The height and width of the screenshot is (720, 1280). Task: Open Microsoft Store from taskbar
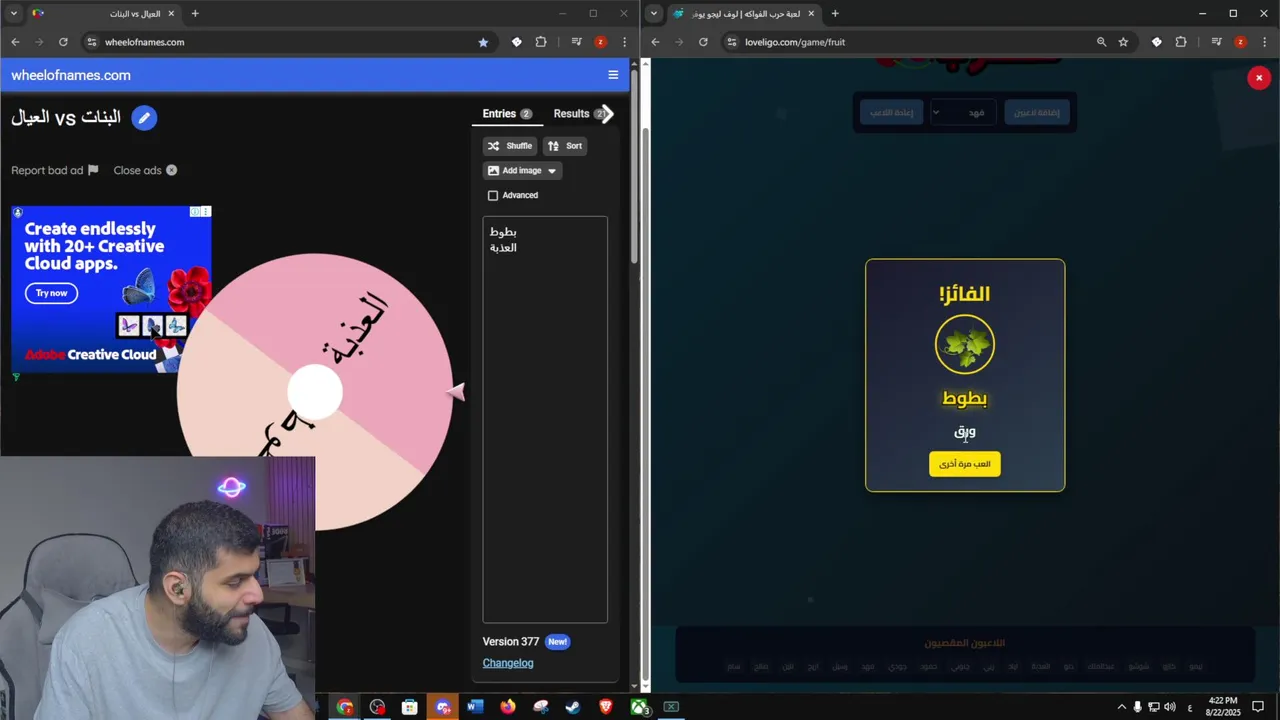pos(410,707)
